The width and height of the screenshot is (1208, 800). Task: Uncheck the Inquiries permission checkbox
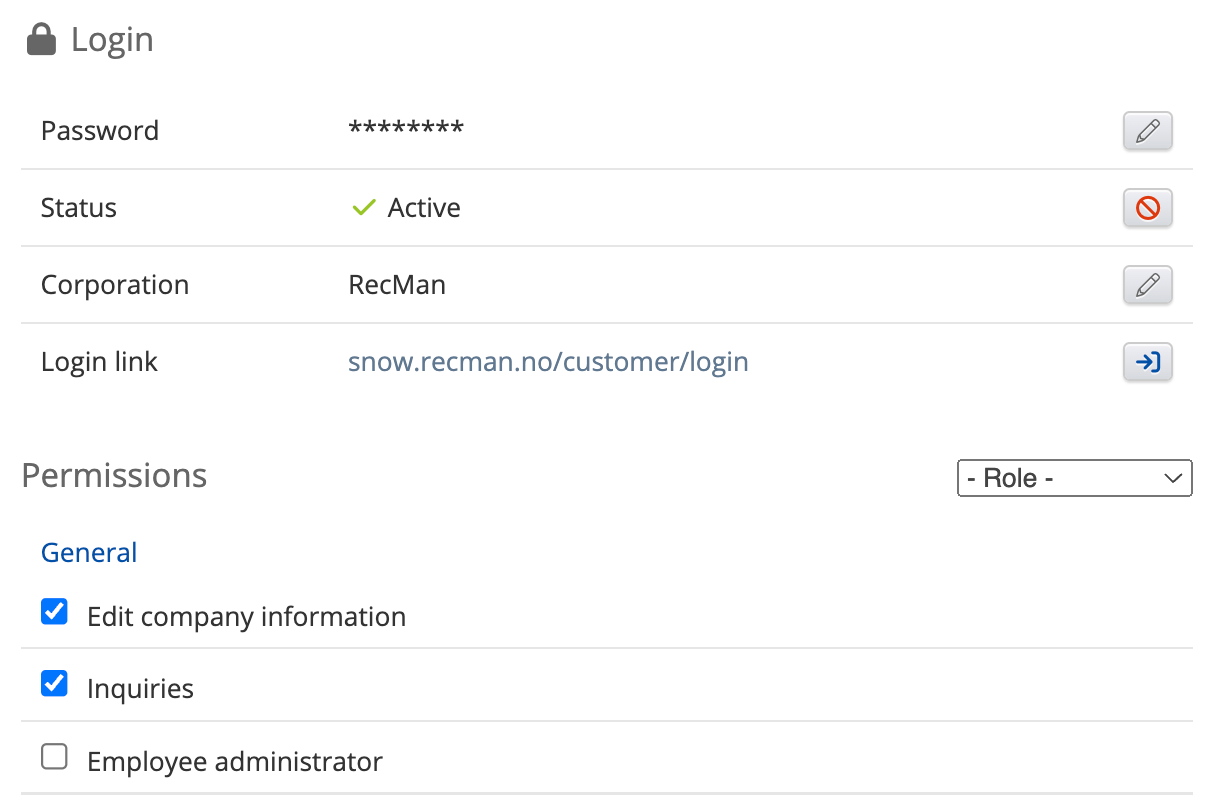(54, 684)
